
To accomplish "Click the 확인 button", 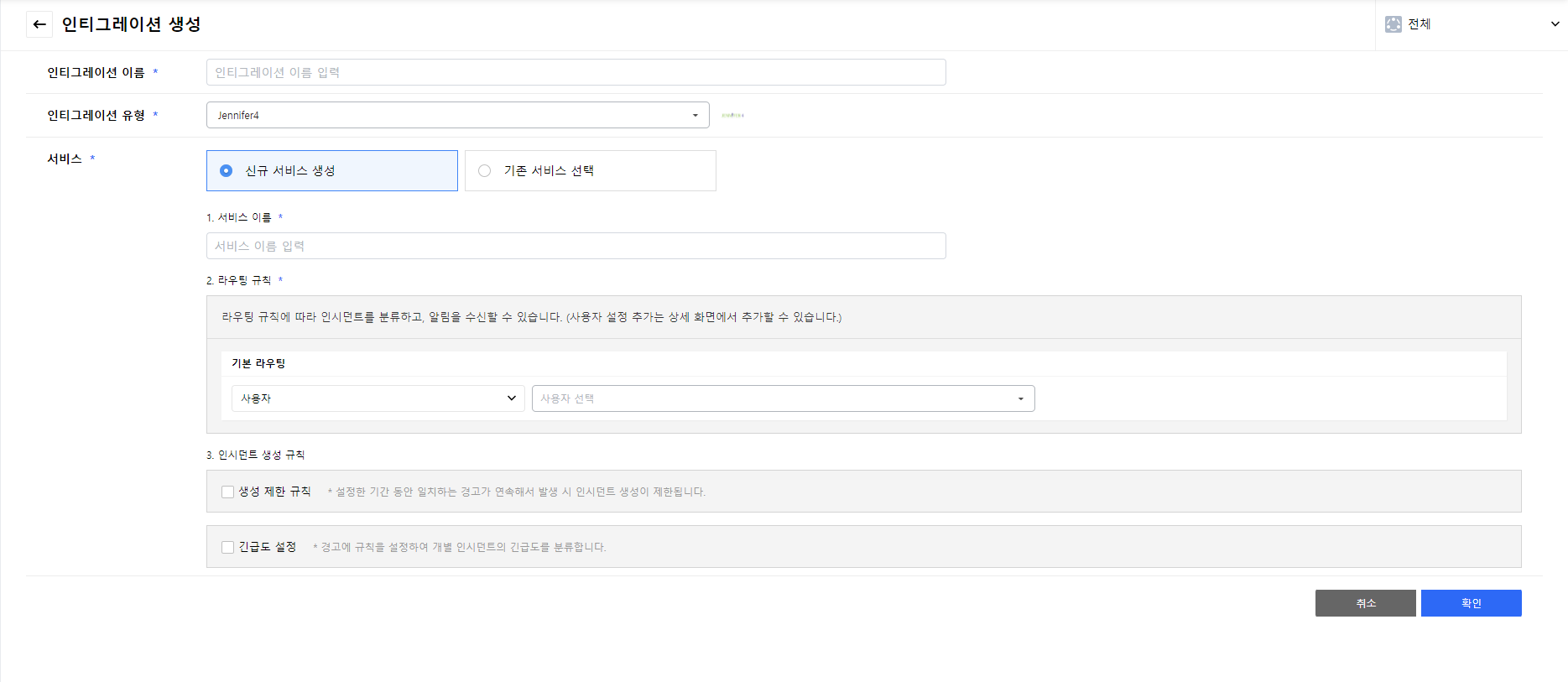I will pyautogui.click(x=1471, y=603).
